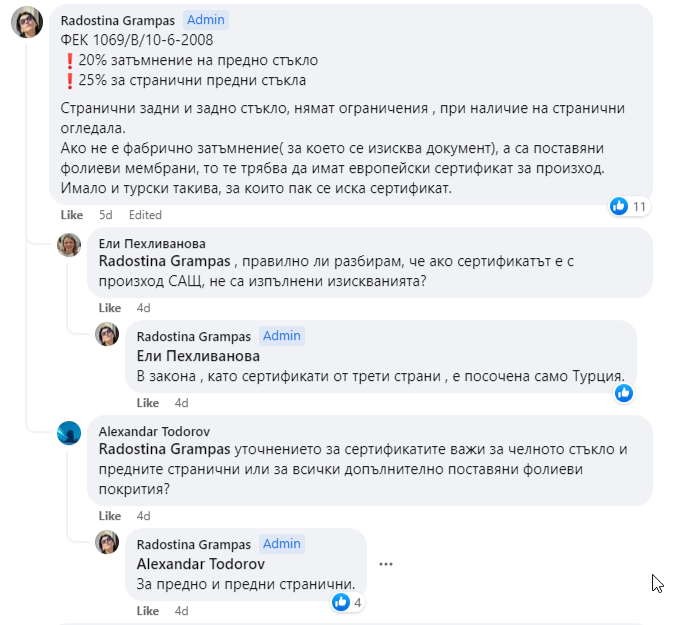Click the 4 likes reaction icon

coord(341,602)
